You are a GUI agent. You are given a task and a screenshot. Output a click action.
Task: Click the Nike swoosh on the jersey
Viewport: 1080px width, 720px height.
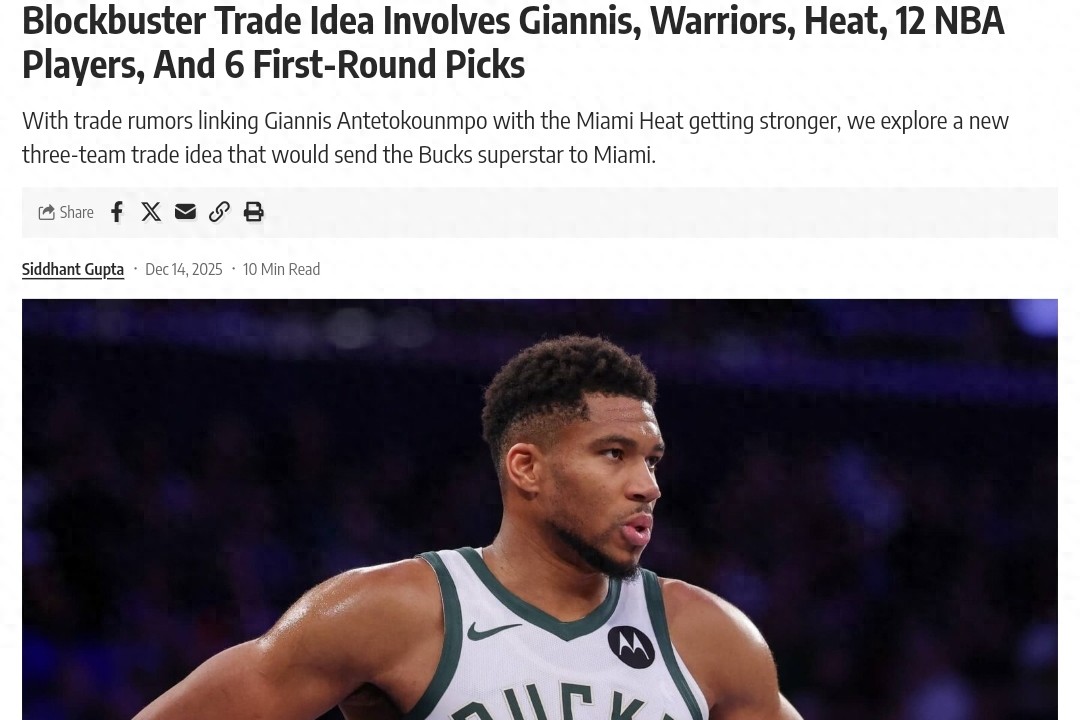[493, 630]
